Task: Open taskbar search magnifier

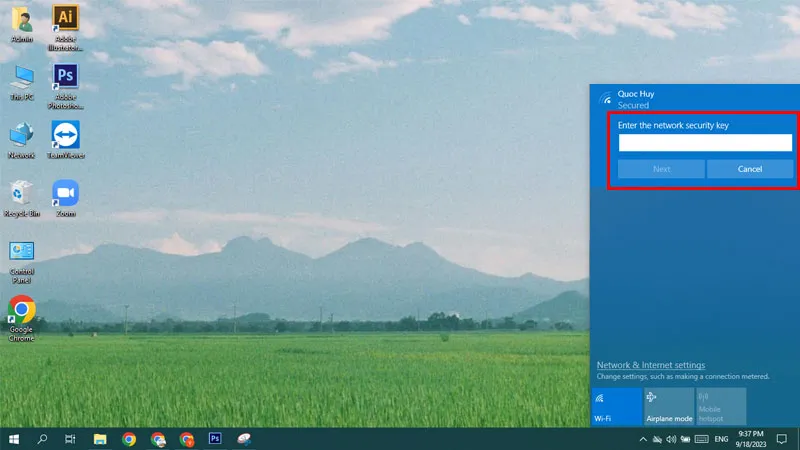Action: tap(43, 439)
